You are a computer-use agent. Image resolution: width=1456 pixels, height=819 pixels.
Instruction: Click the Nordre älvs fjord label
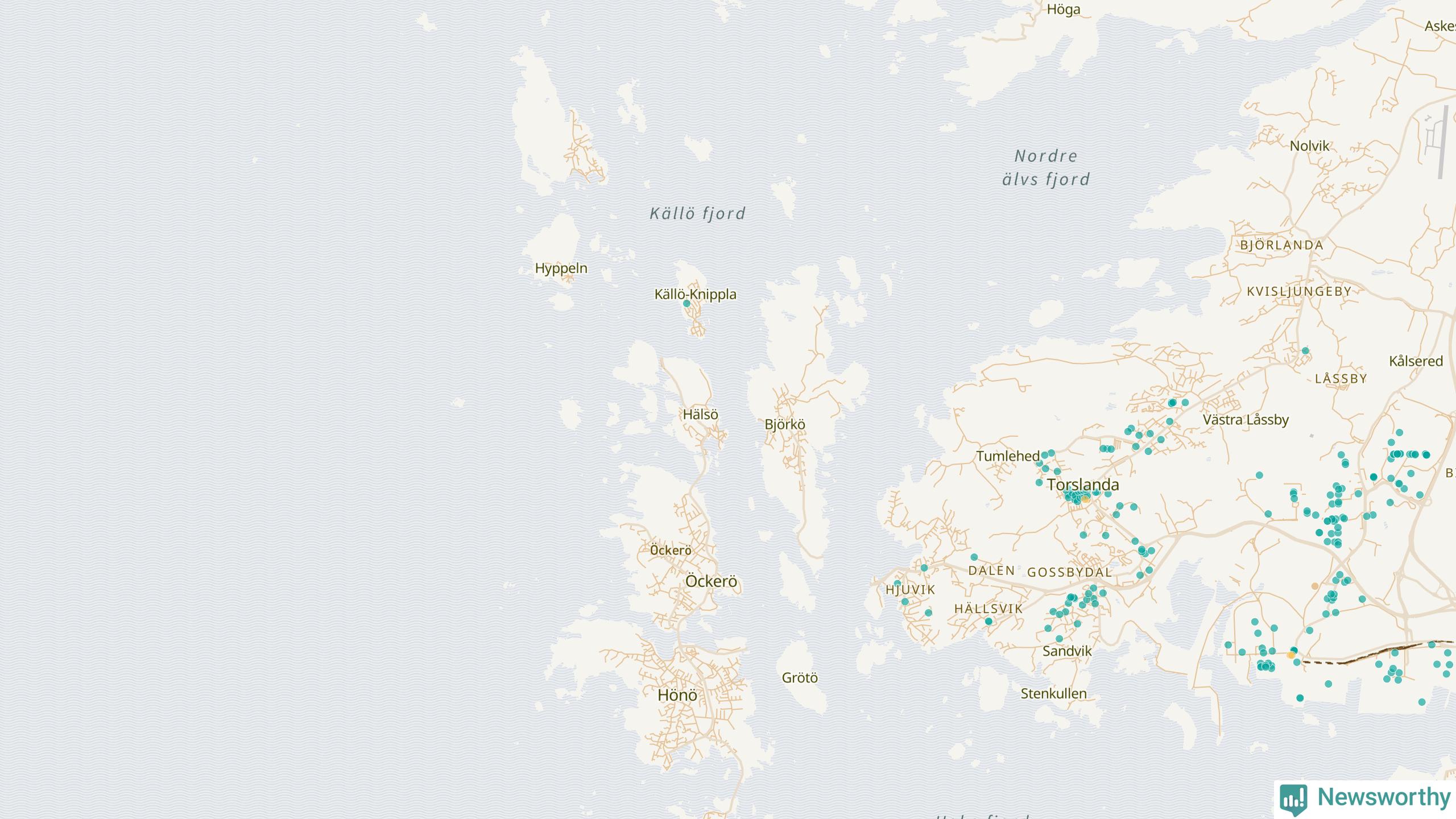coord(1045,168)
